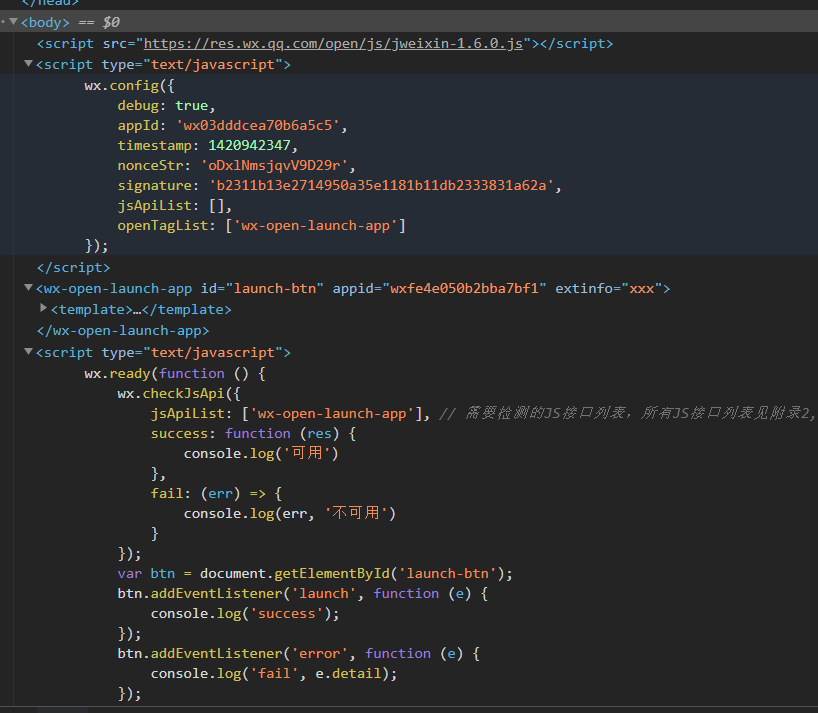Click the signature hash string
The image size is (818, 713).
(381, 186)
